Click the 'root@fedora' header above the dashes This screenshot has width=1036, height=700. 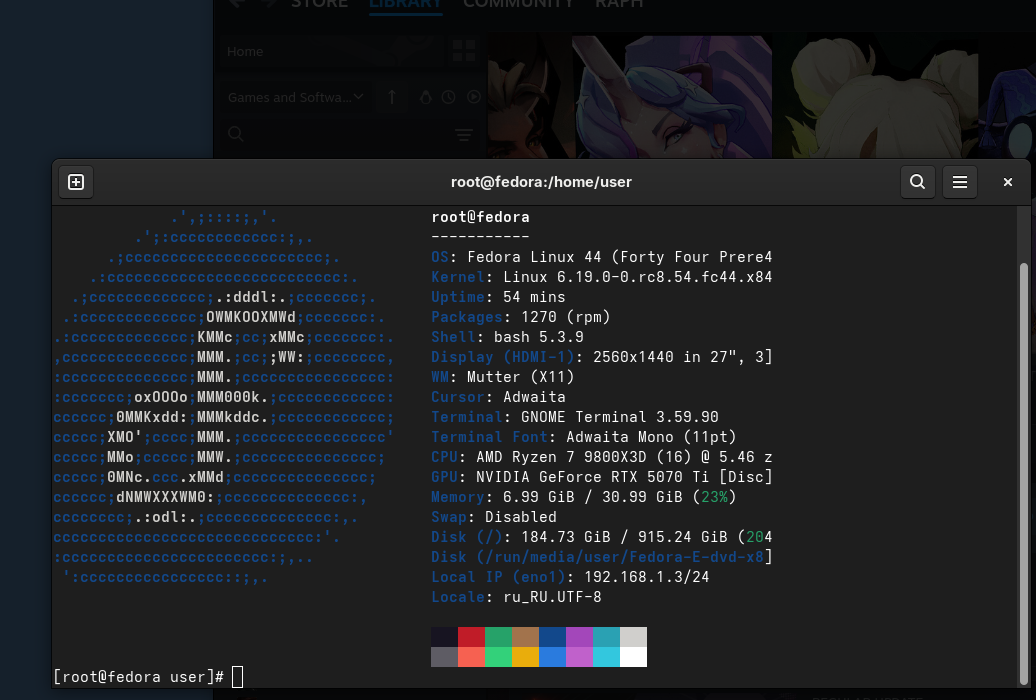pos(480,217)
